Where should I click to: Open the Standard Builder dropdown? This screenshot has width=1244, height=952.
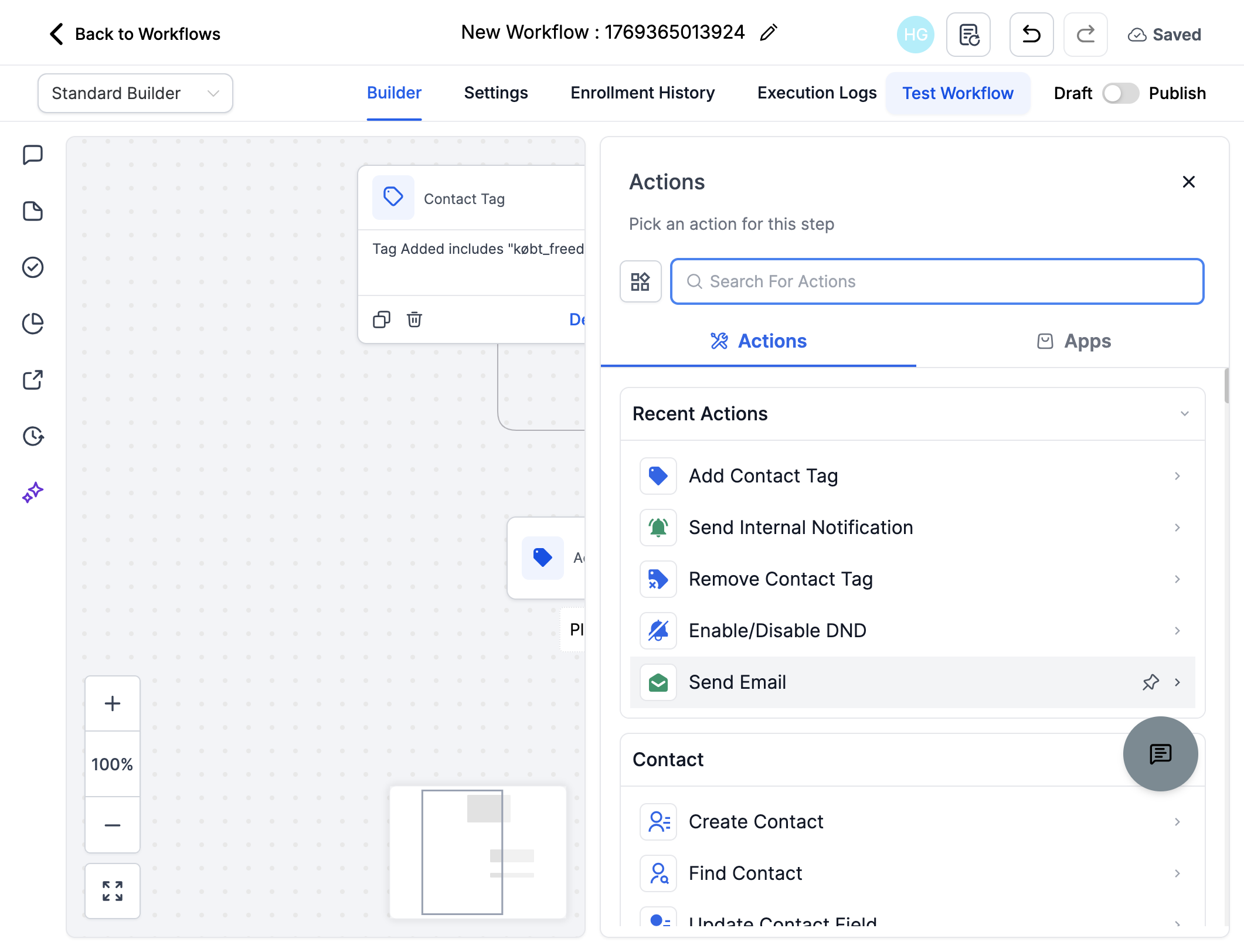(135, 93)
